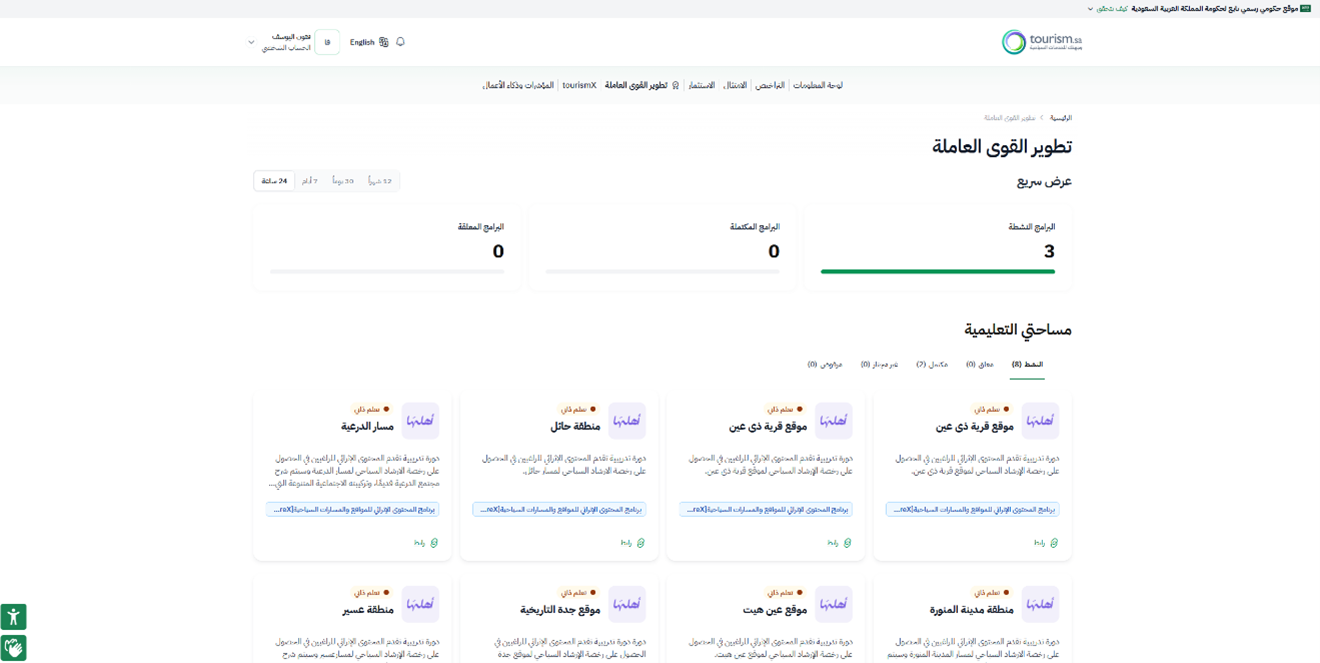Click Ahlan logo on منطقة مدينة المنورة card
This screenshot has height=663, width=1320.
1040,604
